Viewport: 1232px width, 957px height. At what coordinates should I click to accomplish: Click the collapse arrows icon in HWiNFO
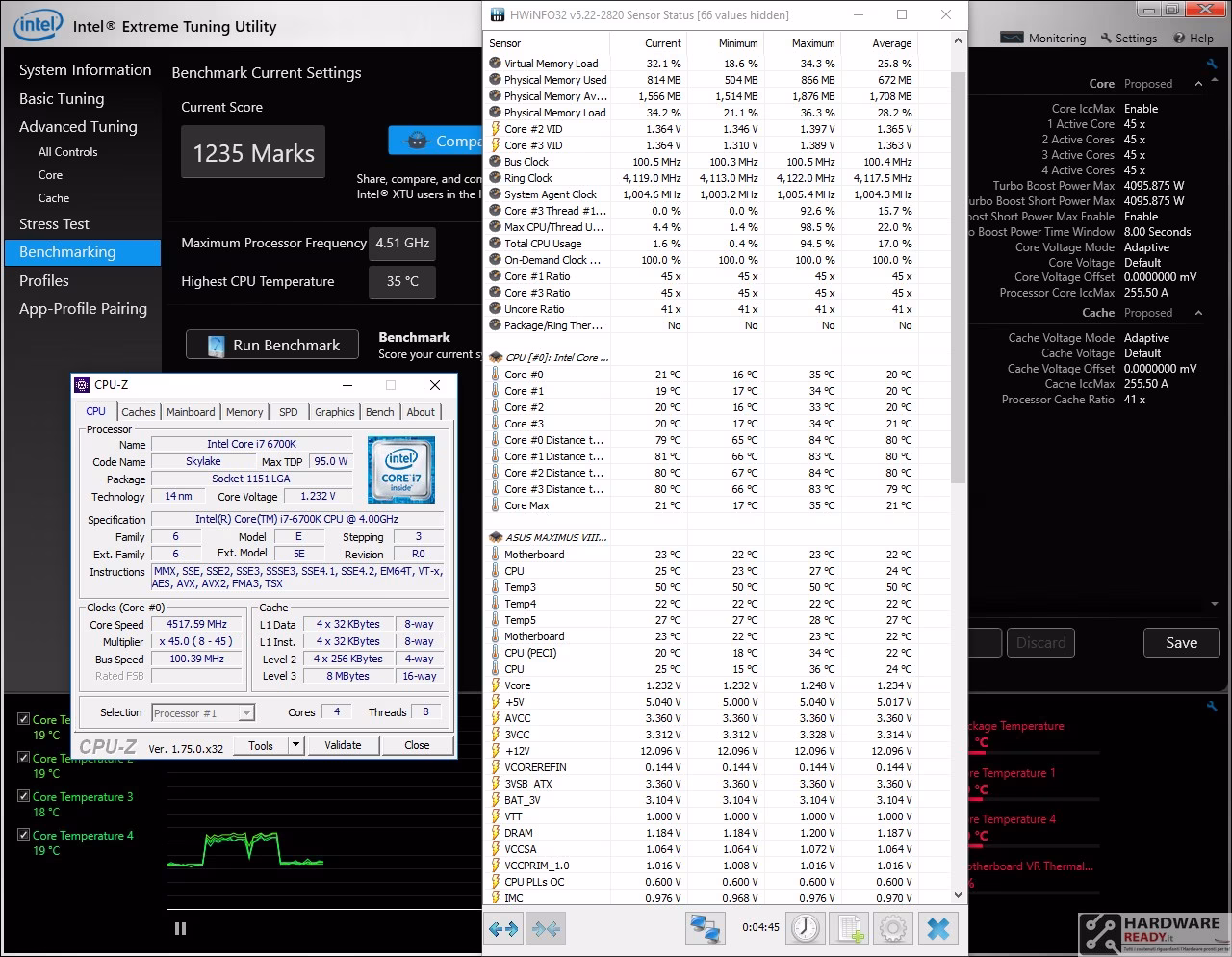point(546,928)
